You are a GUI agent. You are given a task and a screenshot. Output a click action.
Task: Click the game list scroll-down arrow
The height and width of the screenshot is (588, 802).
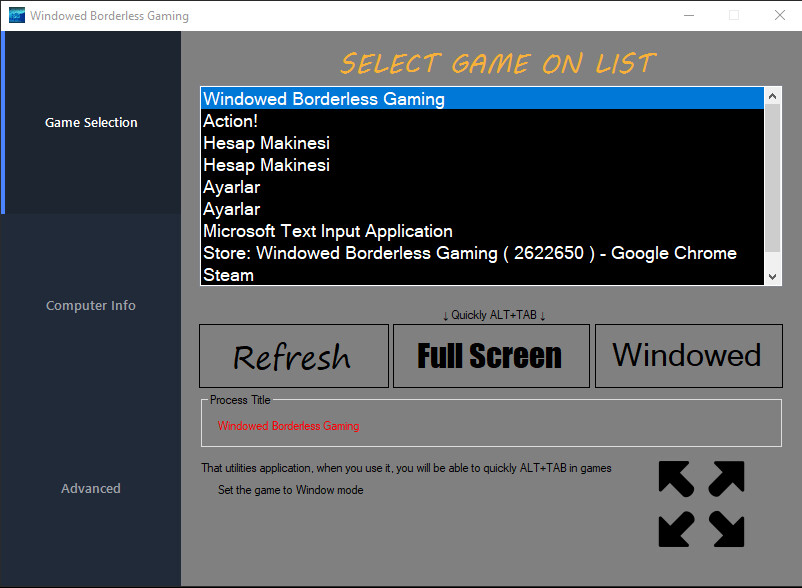pos(773,276)
